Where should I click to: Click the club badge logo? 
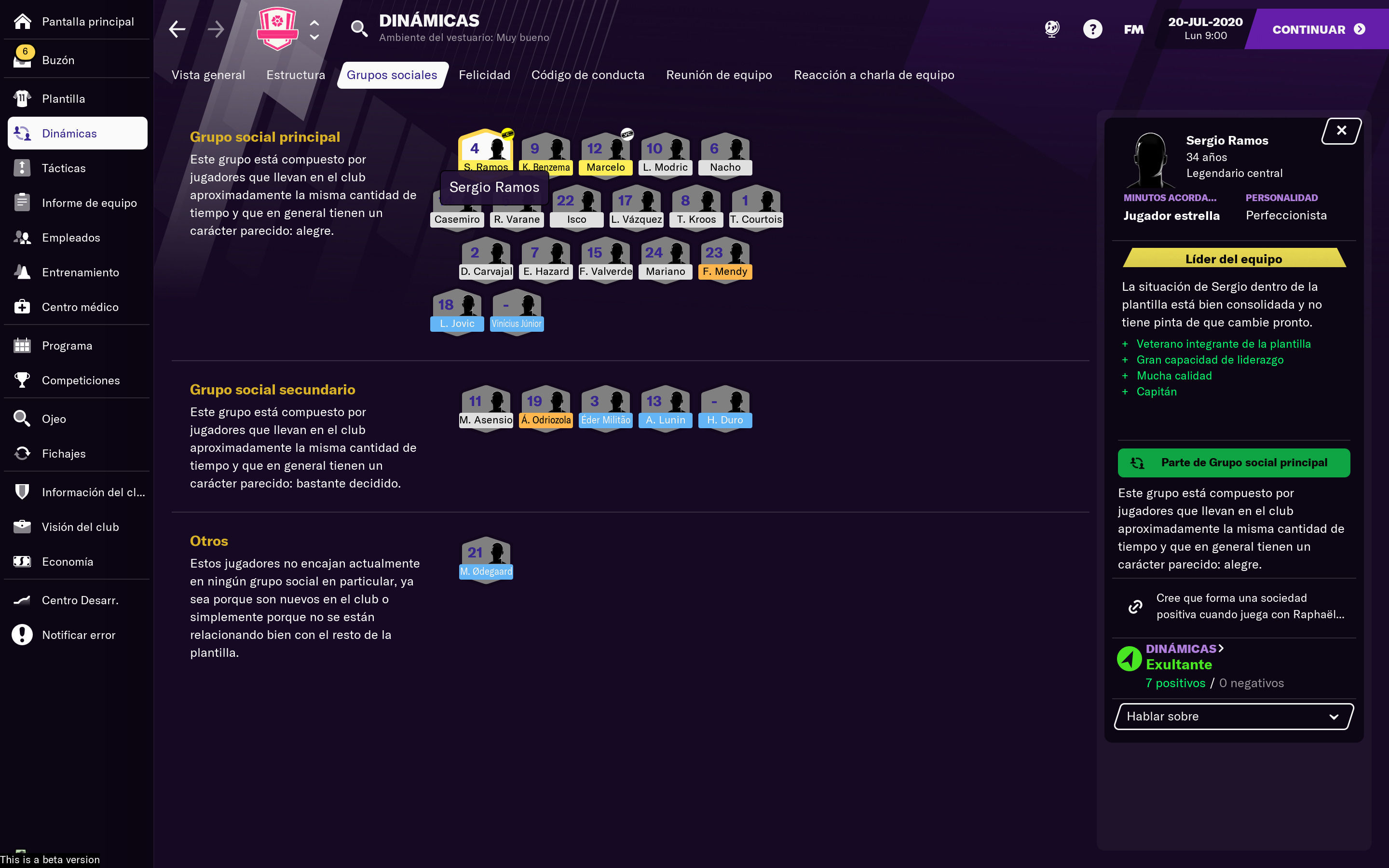pyautogui.click(x=277, y=29)
